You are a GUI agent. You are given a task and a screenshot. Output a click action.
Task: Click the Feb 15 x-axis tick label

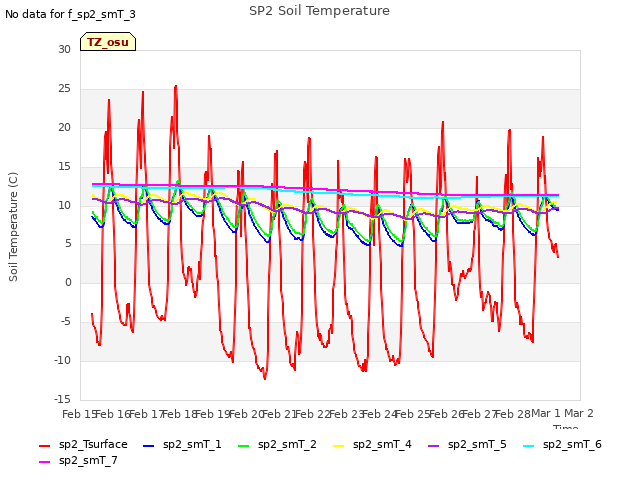coord(80,414)
